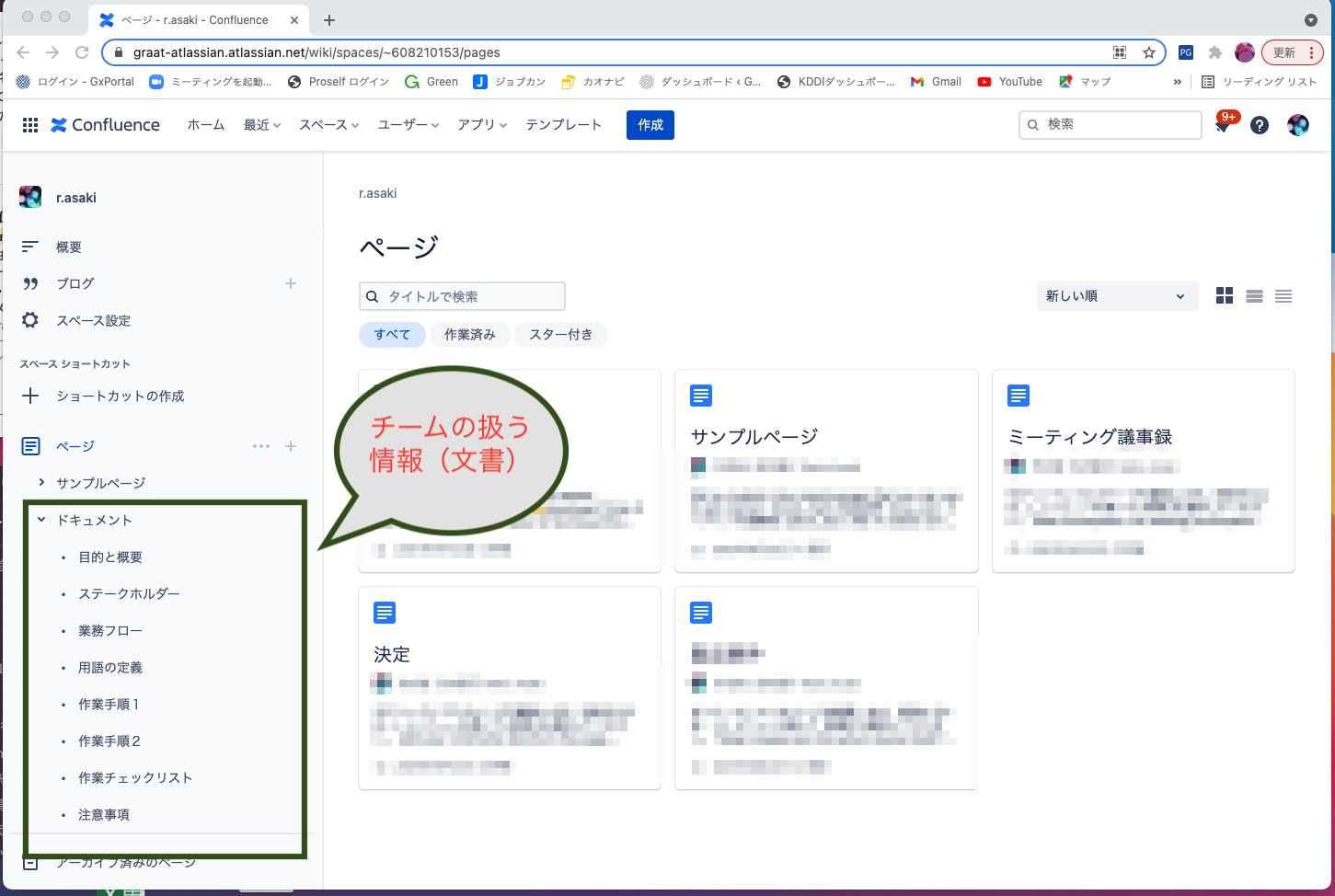Expand the サンプルページ tree item

(x=41, y=482)
